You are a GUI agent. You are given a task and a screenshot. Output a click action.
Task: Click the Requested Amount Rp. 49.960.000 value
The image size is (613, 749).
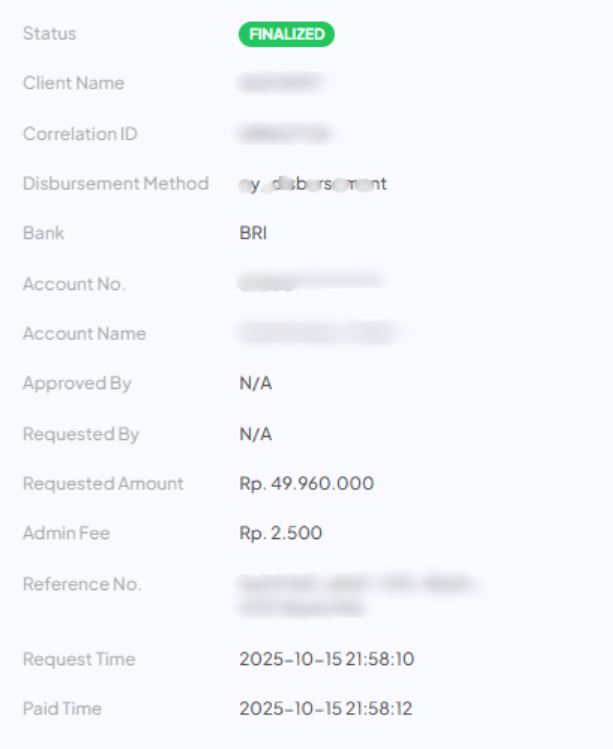click(x=306, y=484)
